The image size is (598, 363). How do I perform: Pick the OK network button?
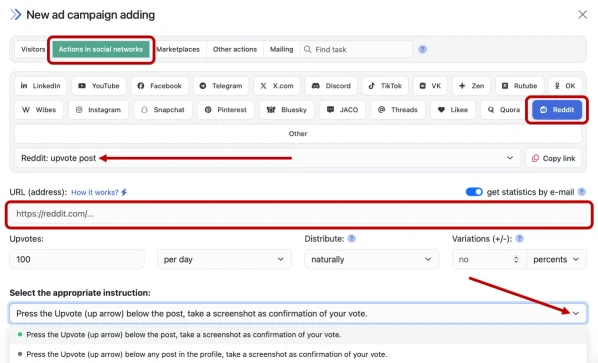click(x=565, y=86)
